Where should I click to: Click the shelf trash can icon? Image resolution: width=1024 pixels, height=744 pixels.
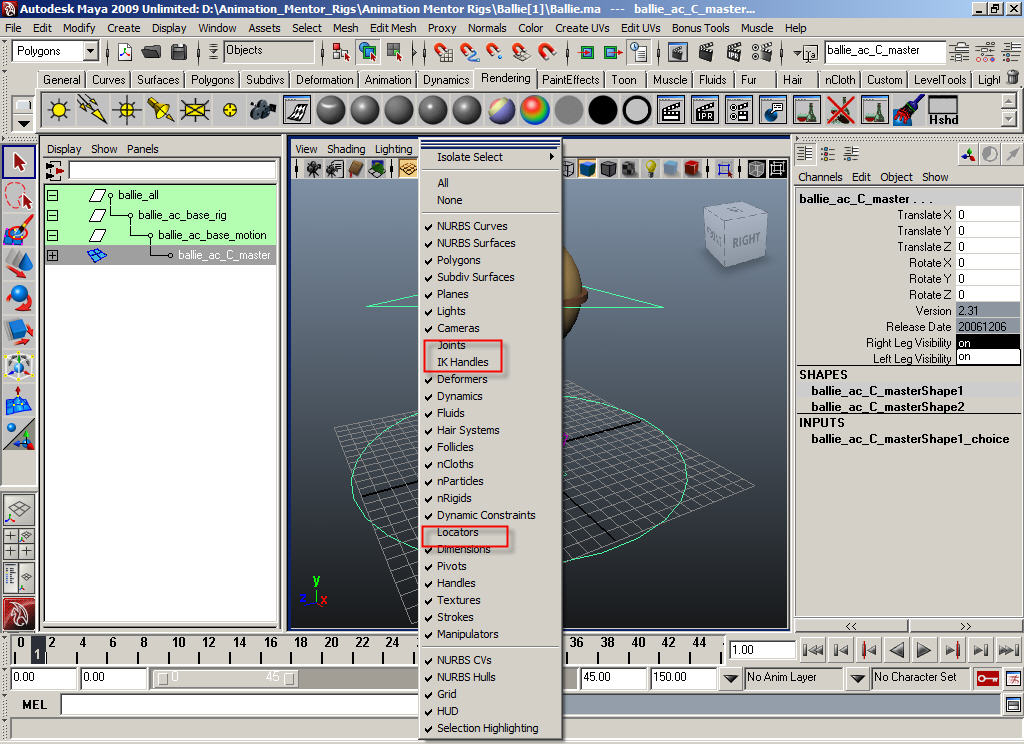coord(1012,78)
